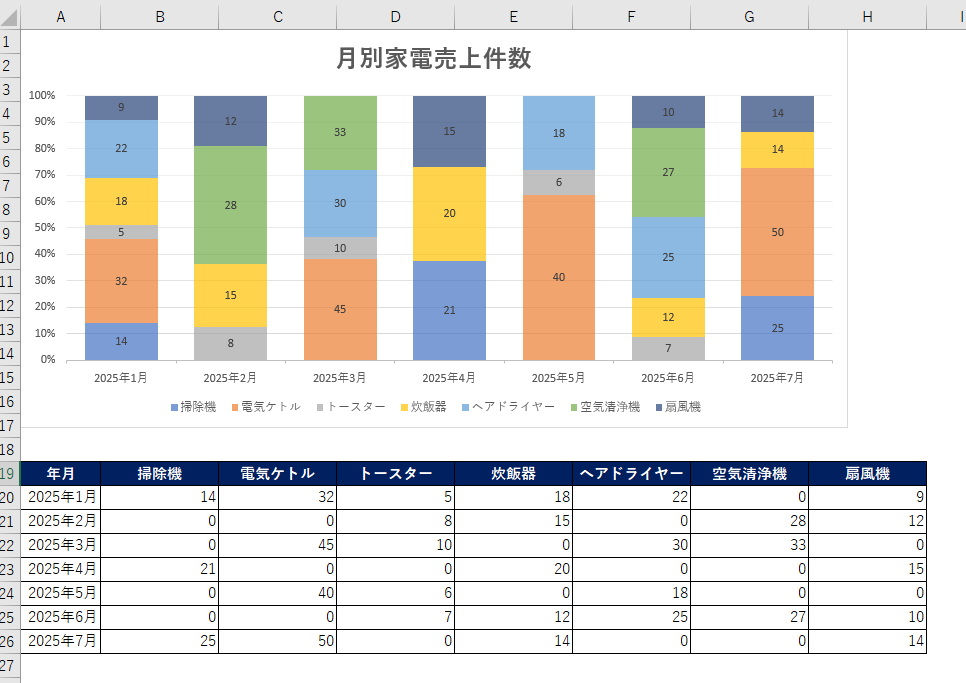Select the 掃除機 value 21 for 2025年4月
Viewport: 966px width, 683px height.
(160, 569)
